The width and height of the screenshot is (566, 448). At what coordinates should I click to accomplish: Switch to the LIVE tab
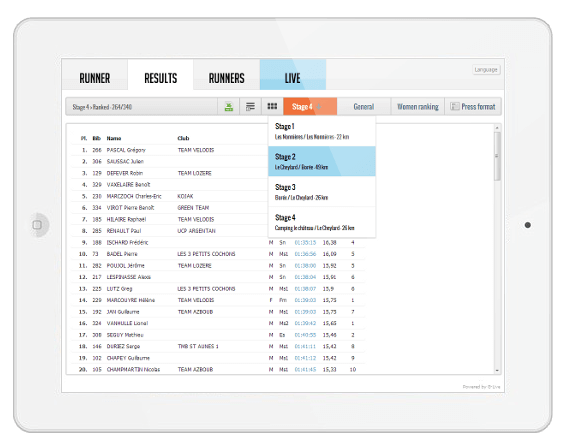(x=293, y=75)
